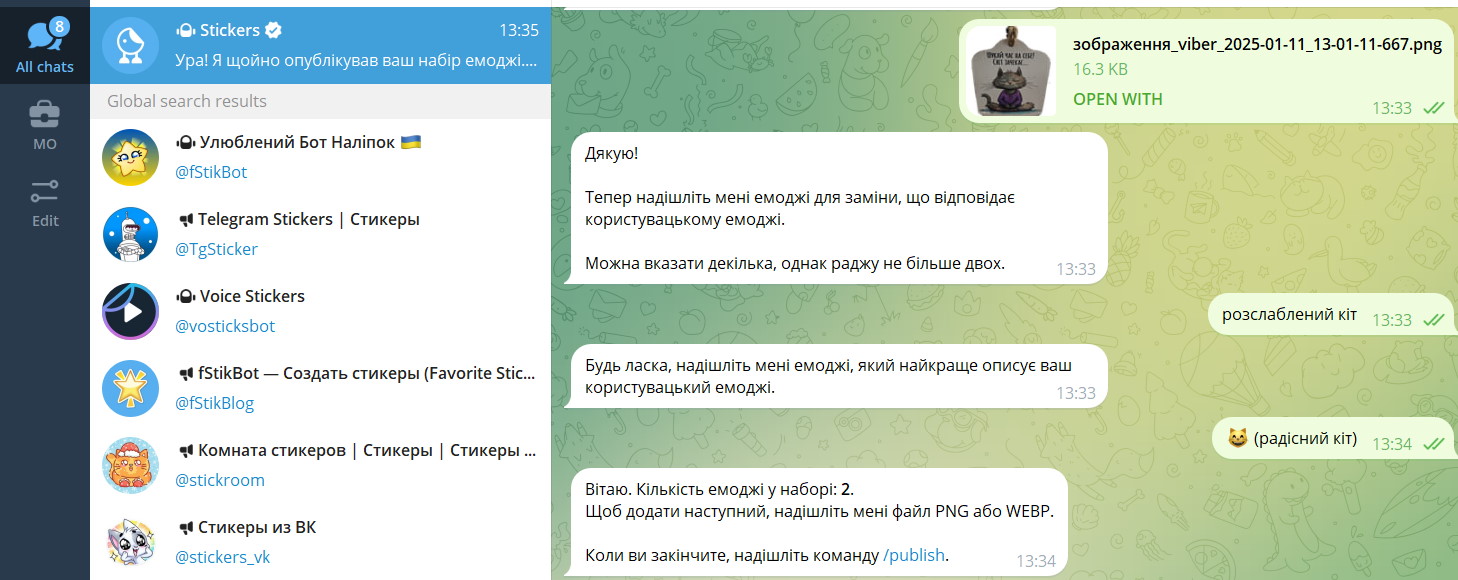Open the Stickers conversation at the top

pos(320,45)
